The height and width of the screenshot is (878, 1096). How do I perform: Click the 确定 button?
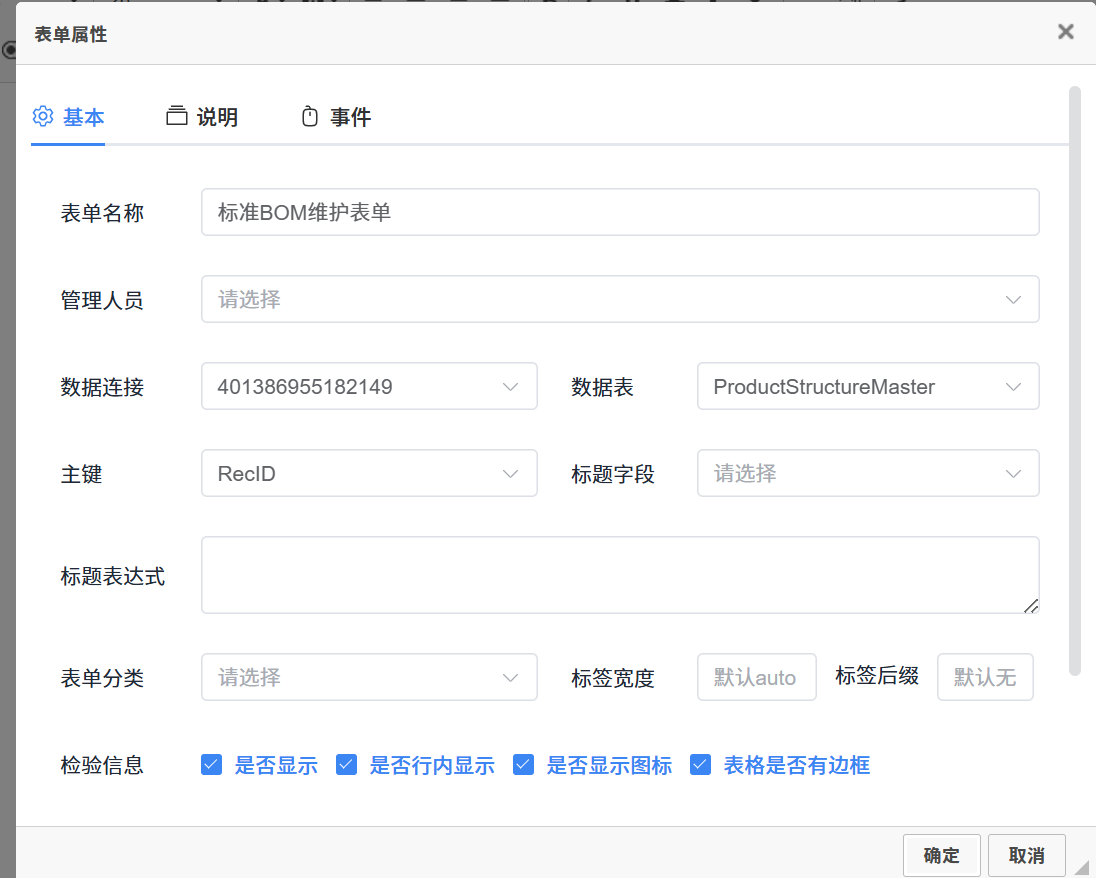[941, 855]
